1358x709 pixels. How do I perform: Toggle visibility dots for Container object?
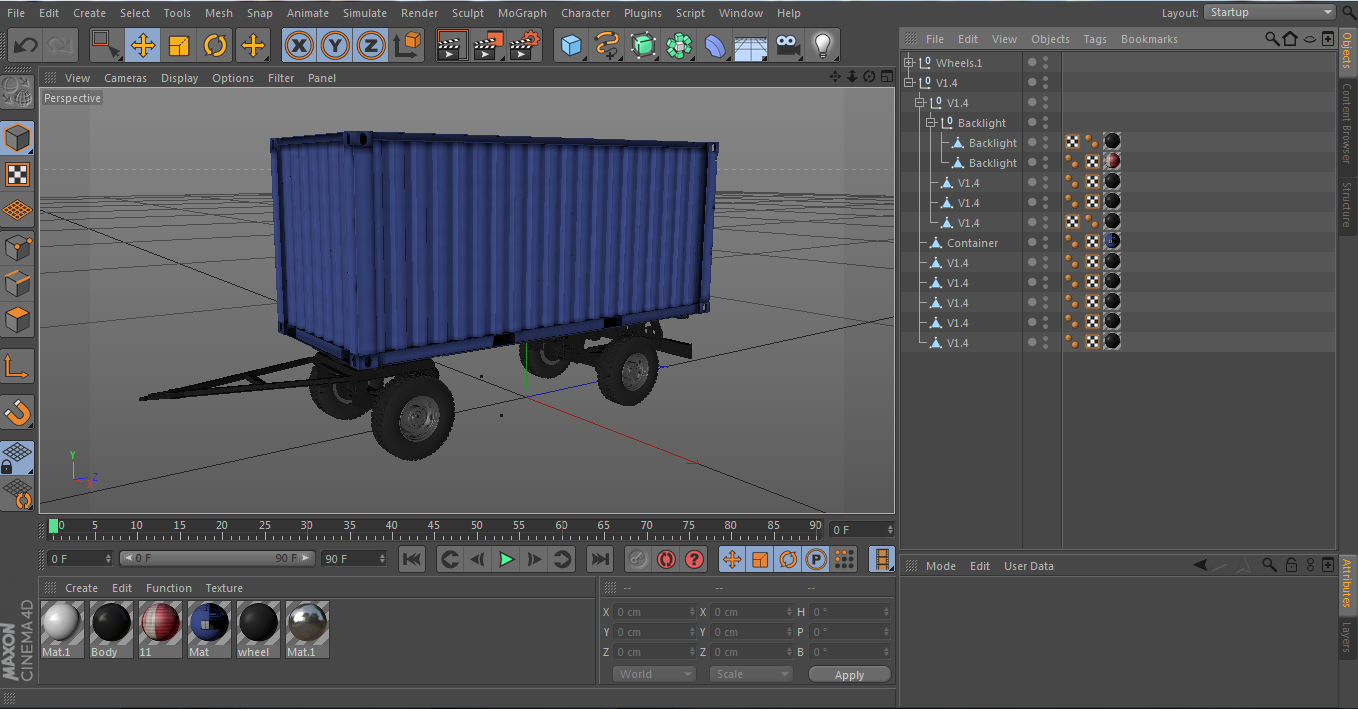pos(1045,243)
